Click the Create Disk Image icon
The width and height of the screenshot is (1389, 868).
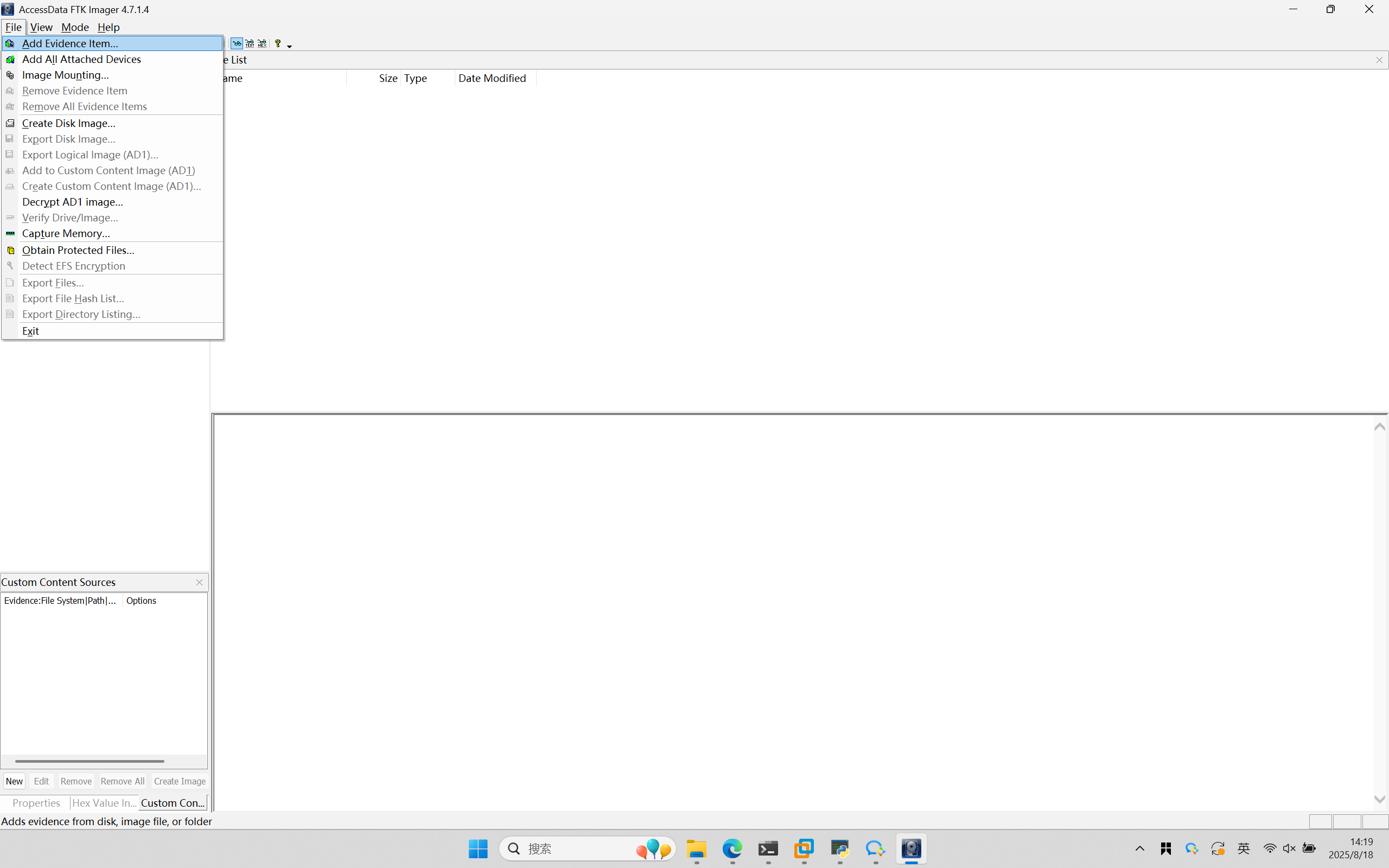10,123
